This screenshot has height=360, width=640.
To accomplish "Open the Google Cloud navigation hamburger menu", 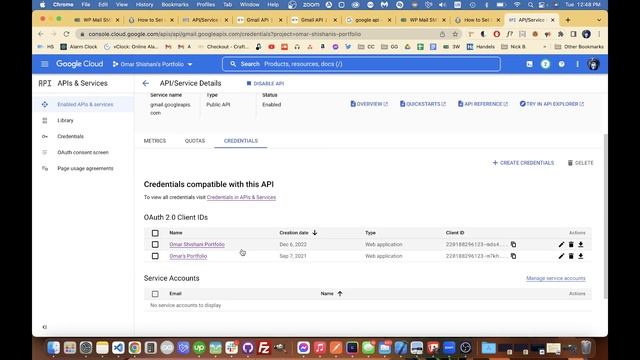I will pos(44,64).
